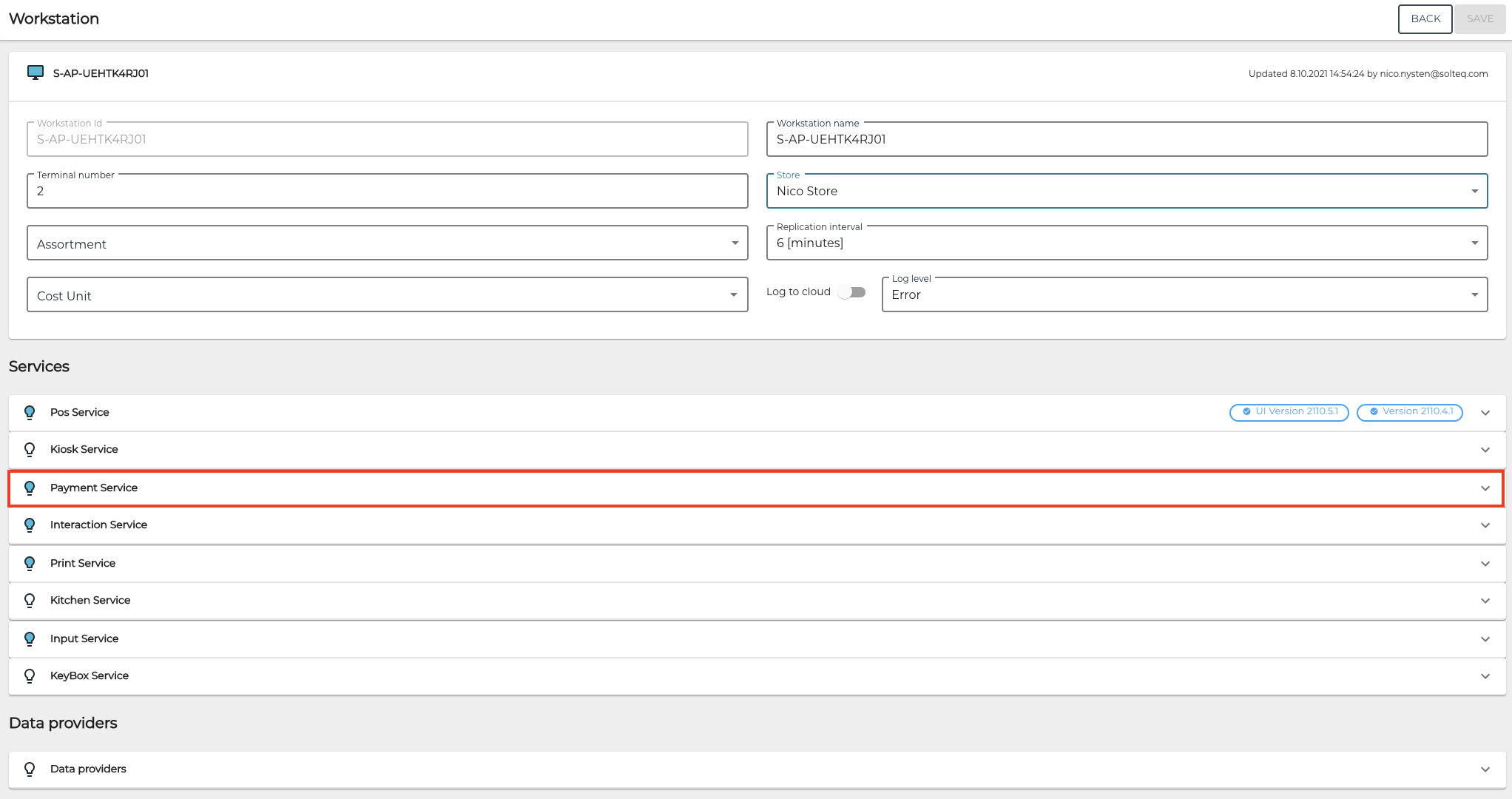Click the Workstation name input field
The height and width of the screenshot is (799, 1512).
point(1126,139)
